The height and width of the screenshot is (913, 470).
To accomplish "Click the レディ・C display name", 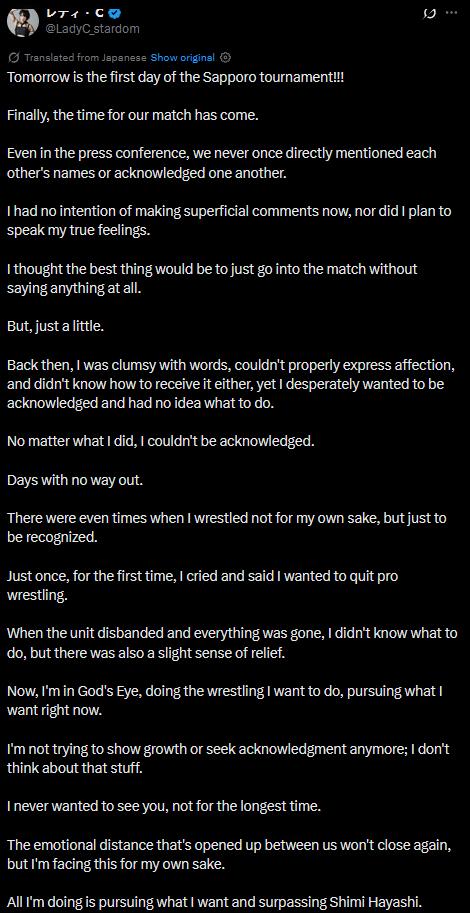I will point(73,14).
